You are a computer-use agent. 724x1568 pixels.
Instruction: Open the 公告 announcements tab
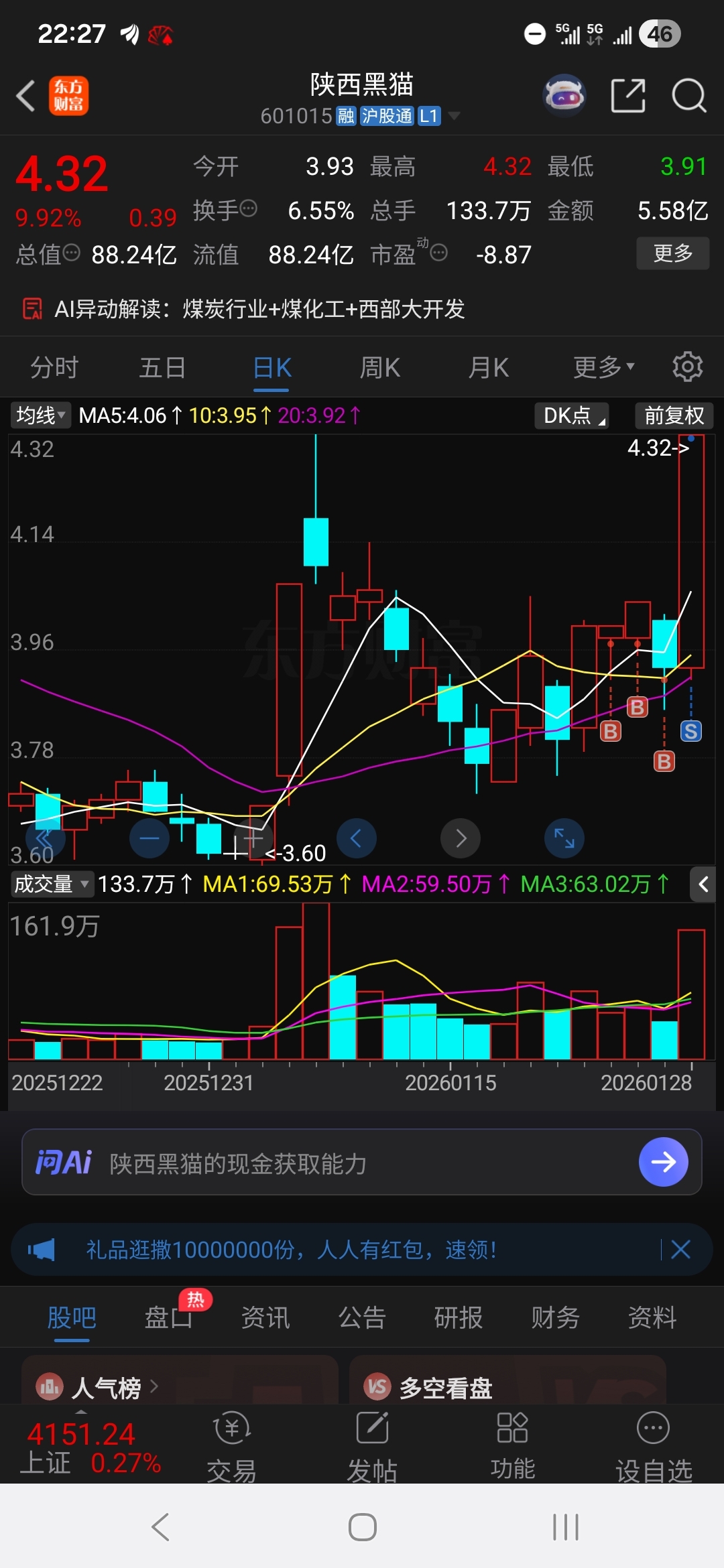pyautogui.click(x=362, y=1317)
